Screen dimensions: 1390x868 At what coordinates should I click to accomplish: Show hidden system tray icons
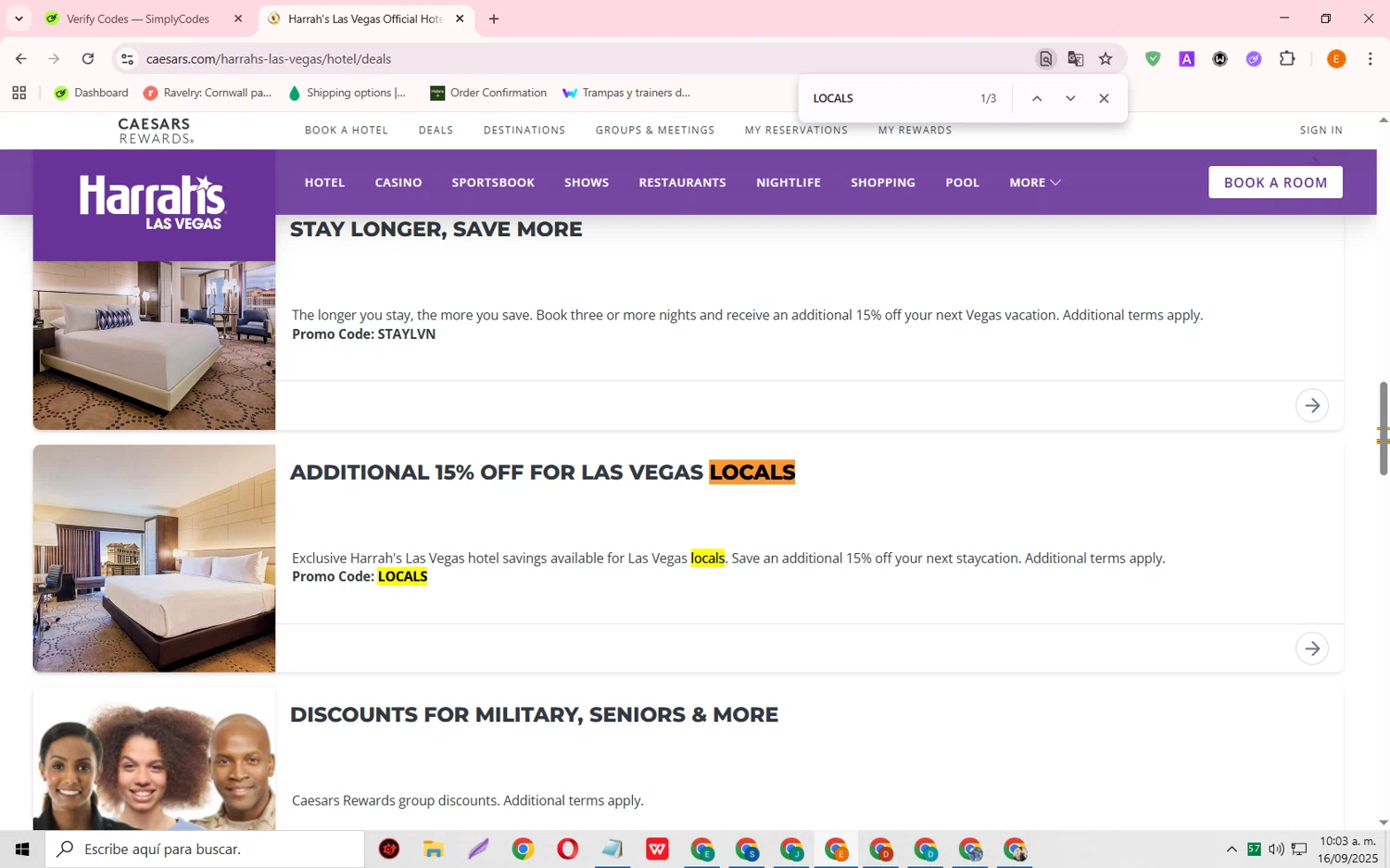1232,849
